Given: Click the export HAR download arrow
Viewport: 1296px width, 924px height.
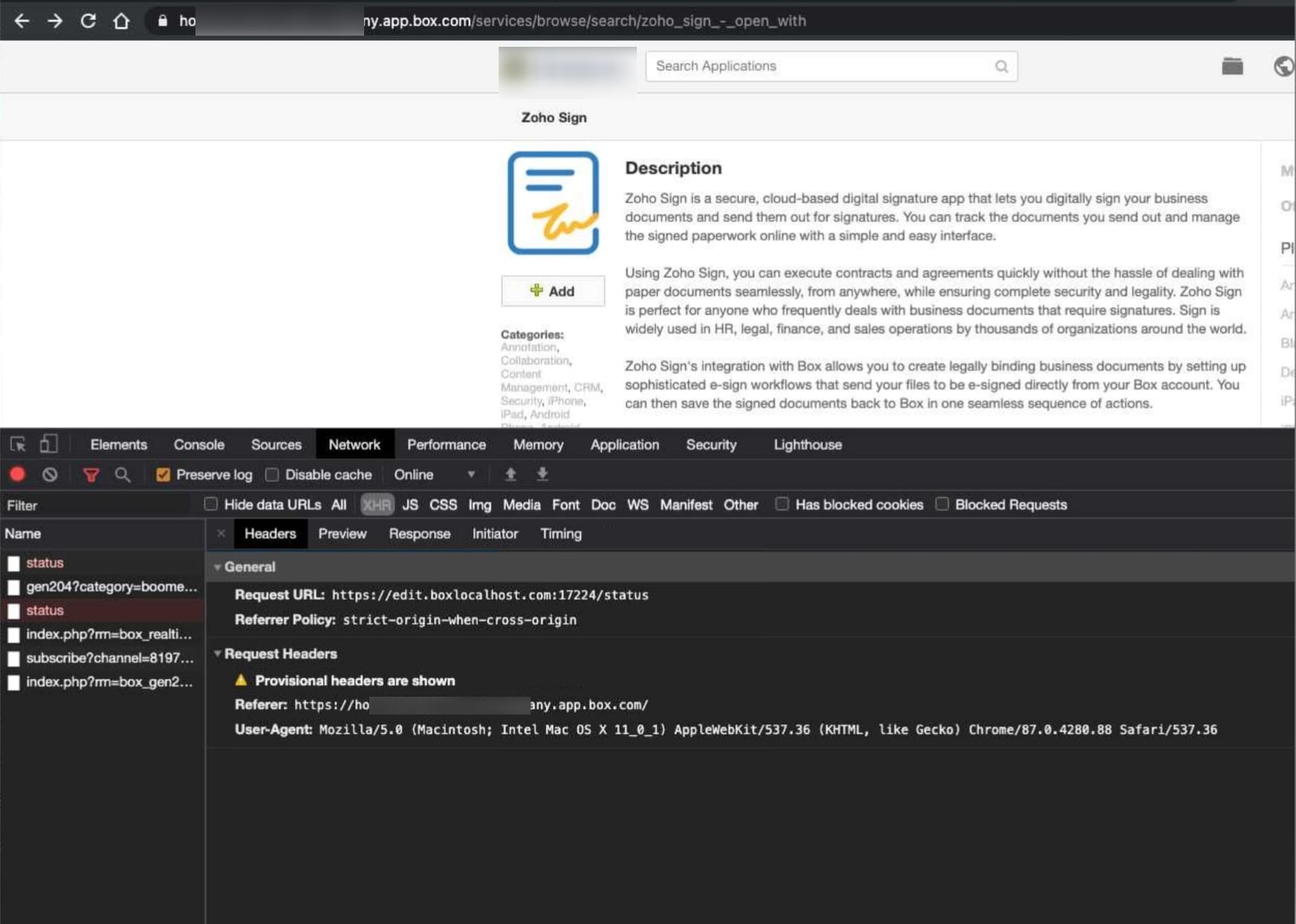Looking at the screenshot, I should pyautogui.click(x=542, y=474).
